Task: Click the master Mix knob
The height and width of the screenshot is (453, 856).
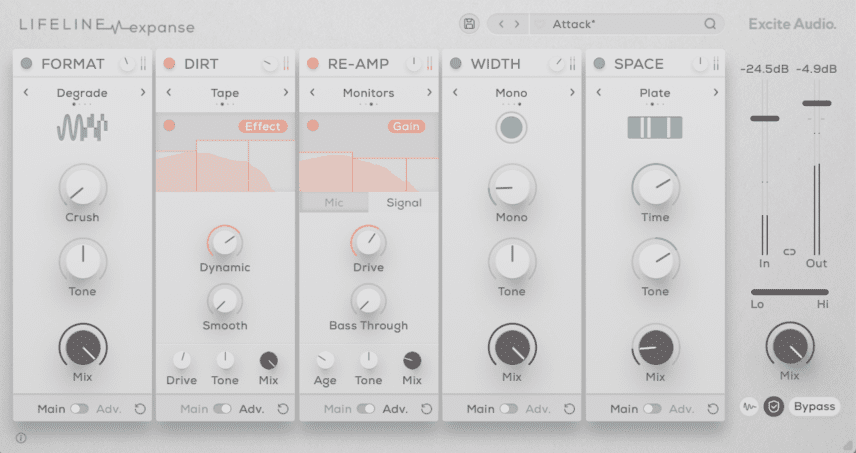Action: point(790,347)
